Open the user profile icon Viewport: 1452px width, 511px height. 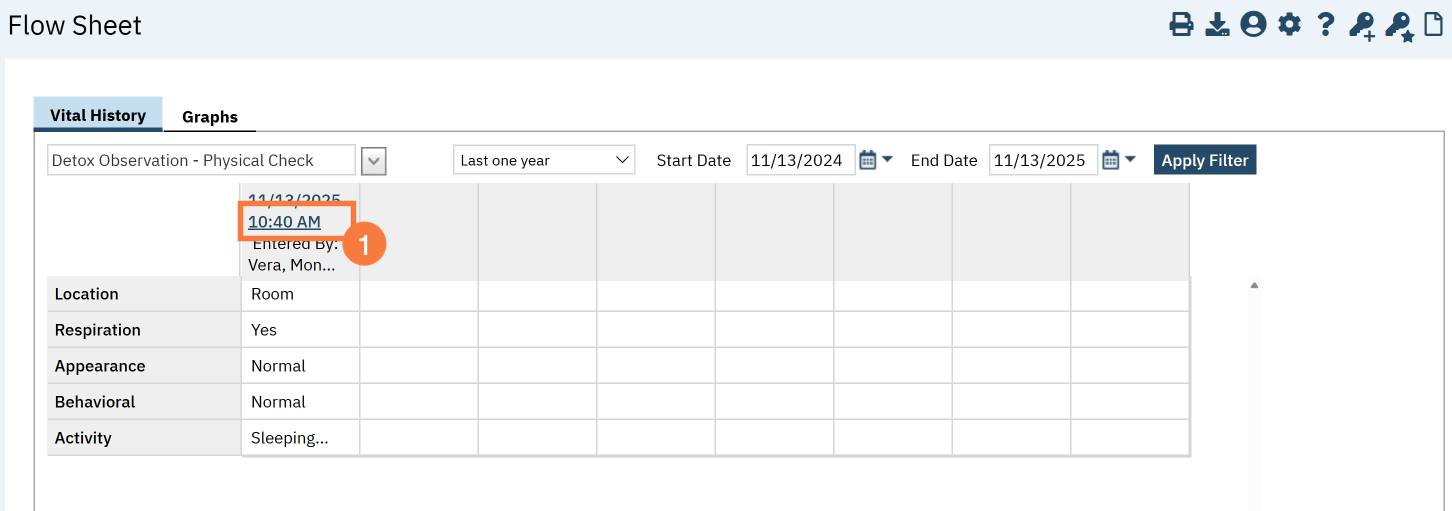[x=1253, y=25]
